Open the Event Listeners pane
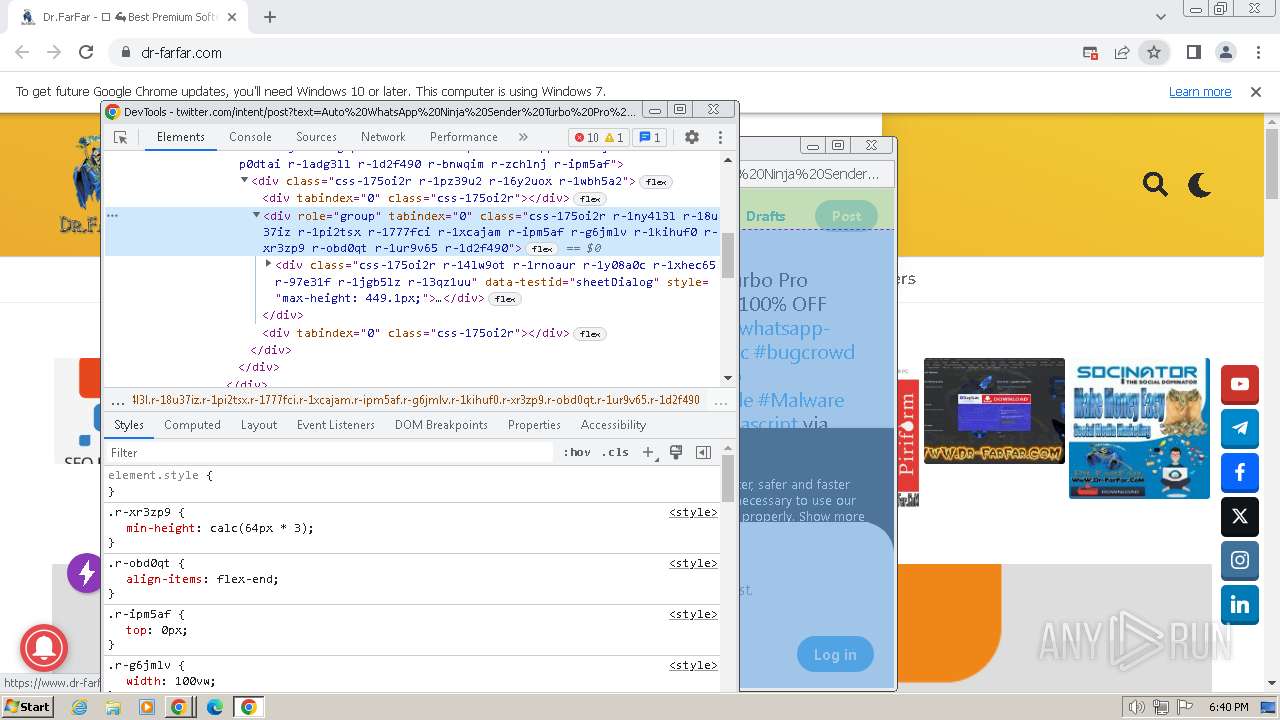Image resolution: width=1280 pixels, height=720 pixels. point(335,425)
